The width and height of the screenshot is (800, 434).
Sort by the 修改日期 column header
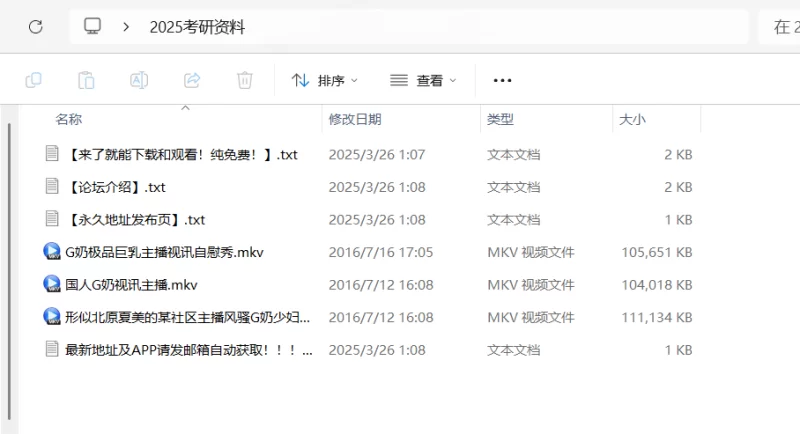click(355, 119)
